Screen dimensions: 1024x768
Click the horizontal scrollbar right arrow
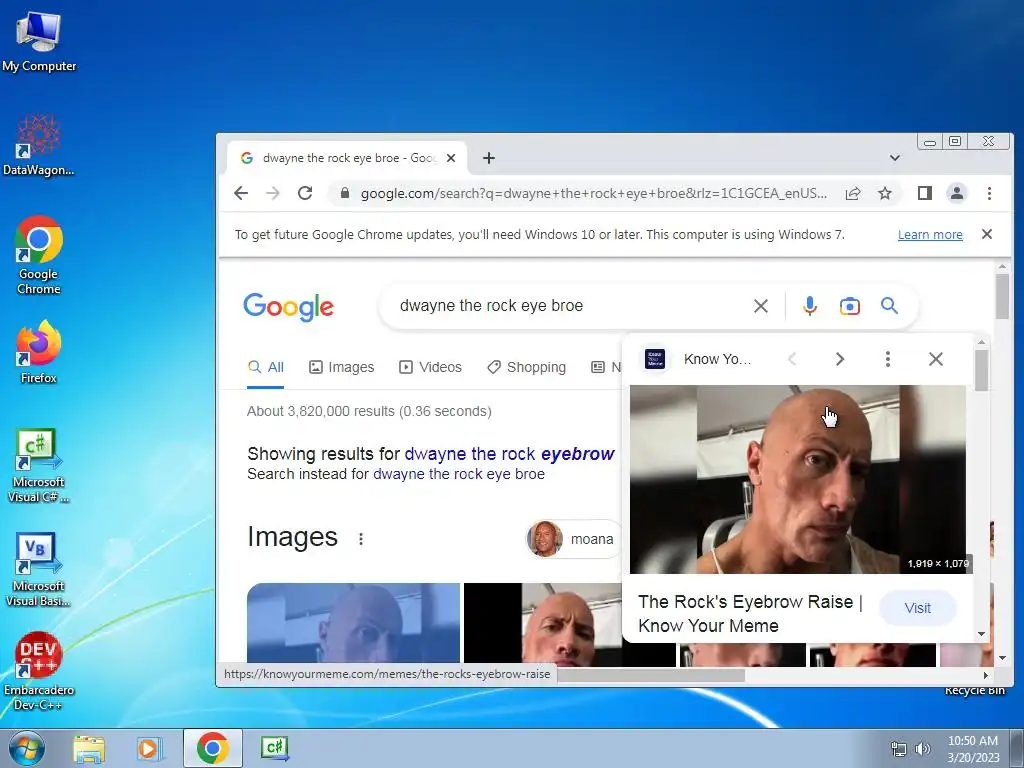(986, 675)
